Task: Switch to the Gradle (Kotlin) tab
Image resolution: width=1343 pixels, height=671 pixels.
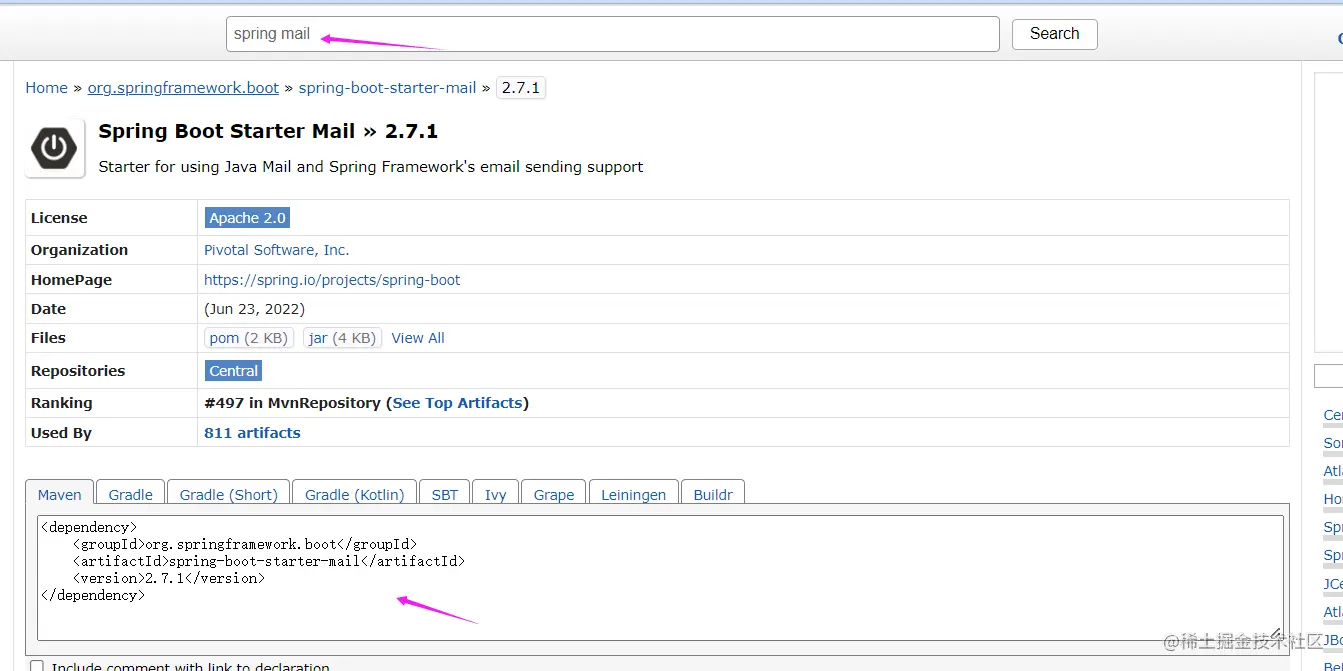Action: [x=355, y=494]
